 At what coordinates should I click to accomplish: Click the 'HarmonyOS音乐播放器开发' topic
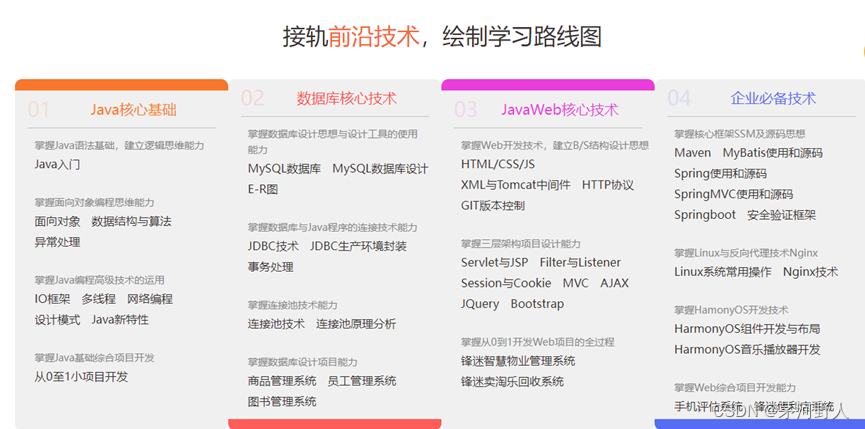(747, 350)
